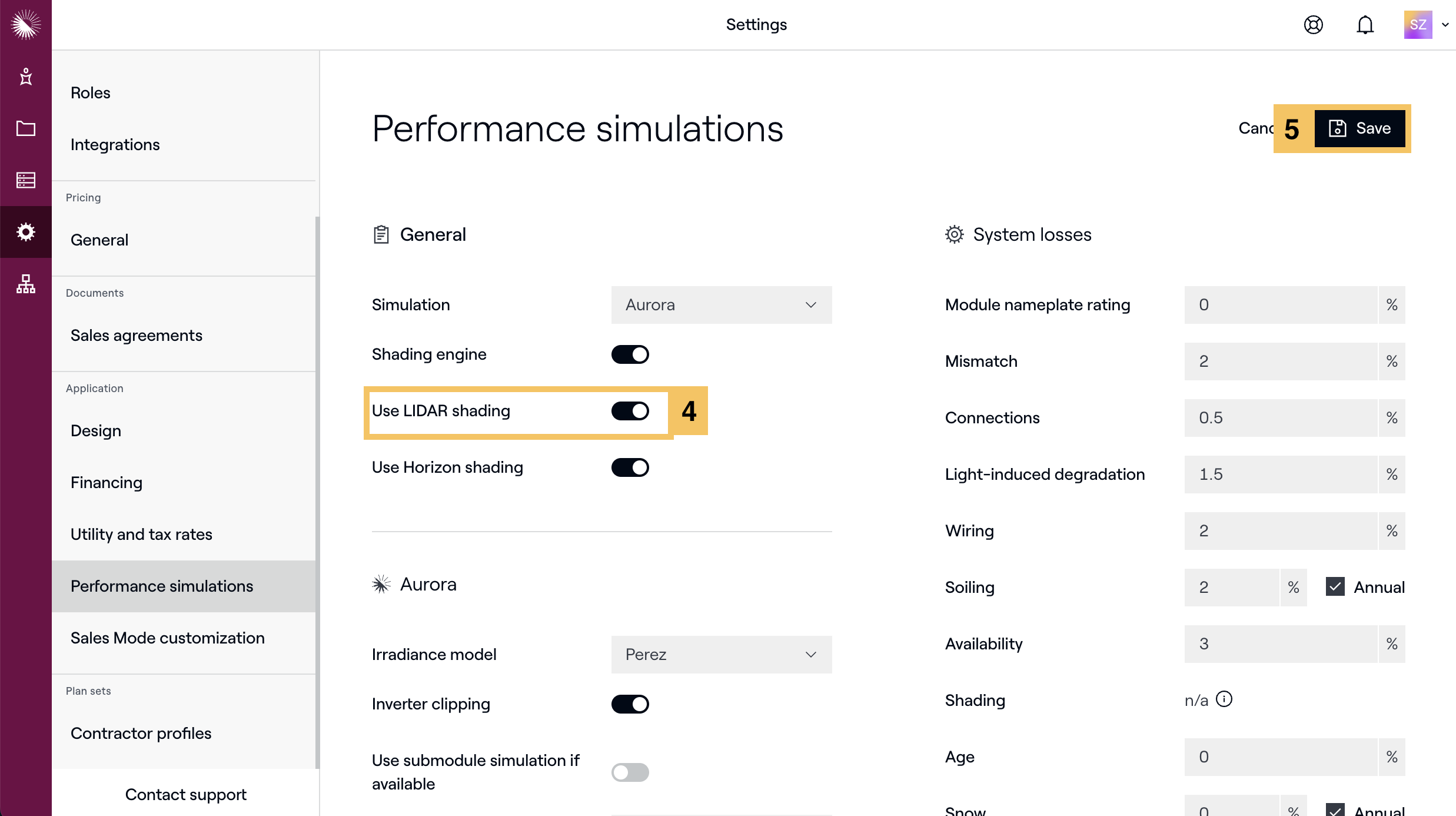The height and width of the screenshot is (816, 1456).
Task: Uncheck the Soiling Annual checkbox
Action: 1335,587
